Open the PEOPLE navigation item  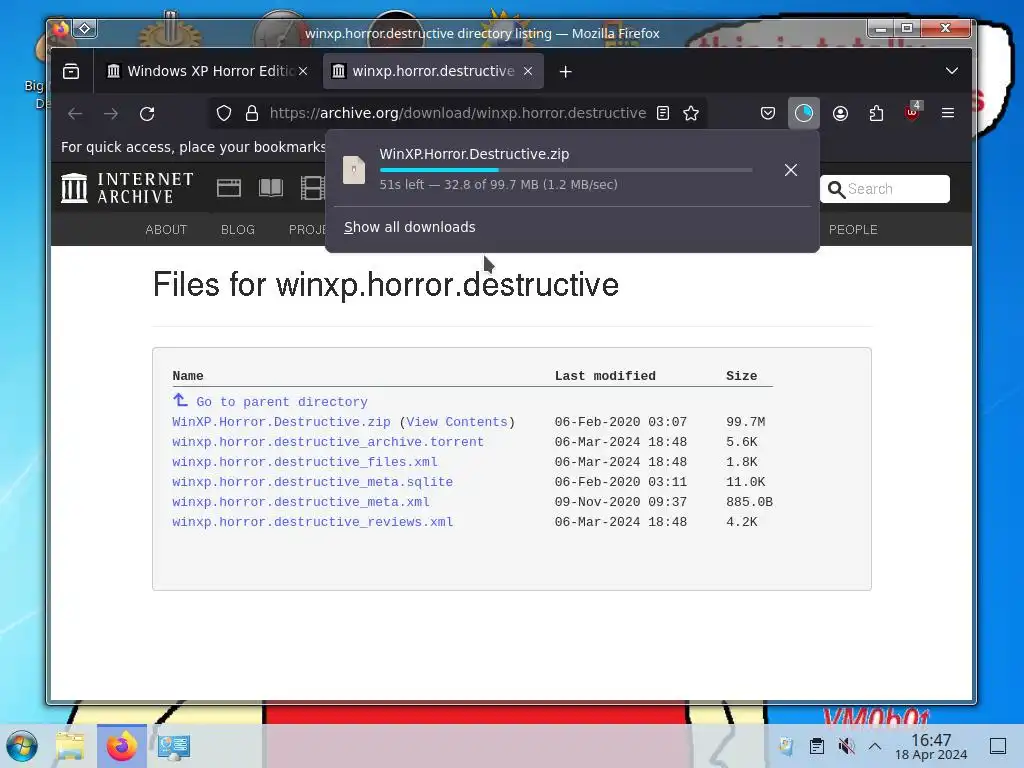click(853, 230)
